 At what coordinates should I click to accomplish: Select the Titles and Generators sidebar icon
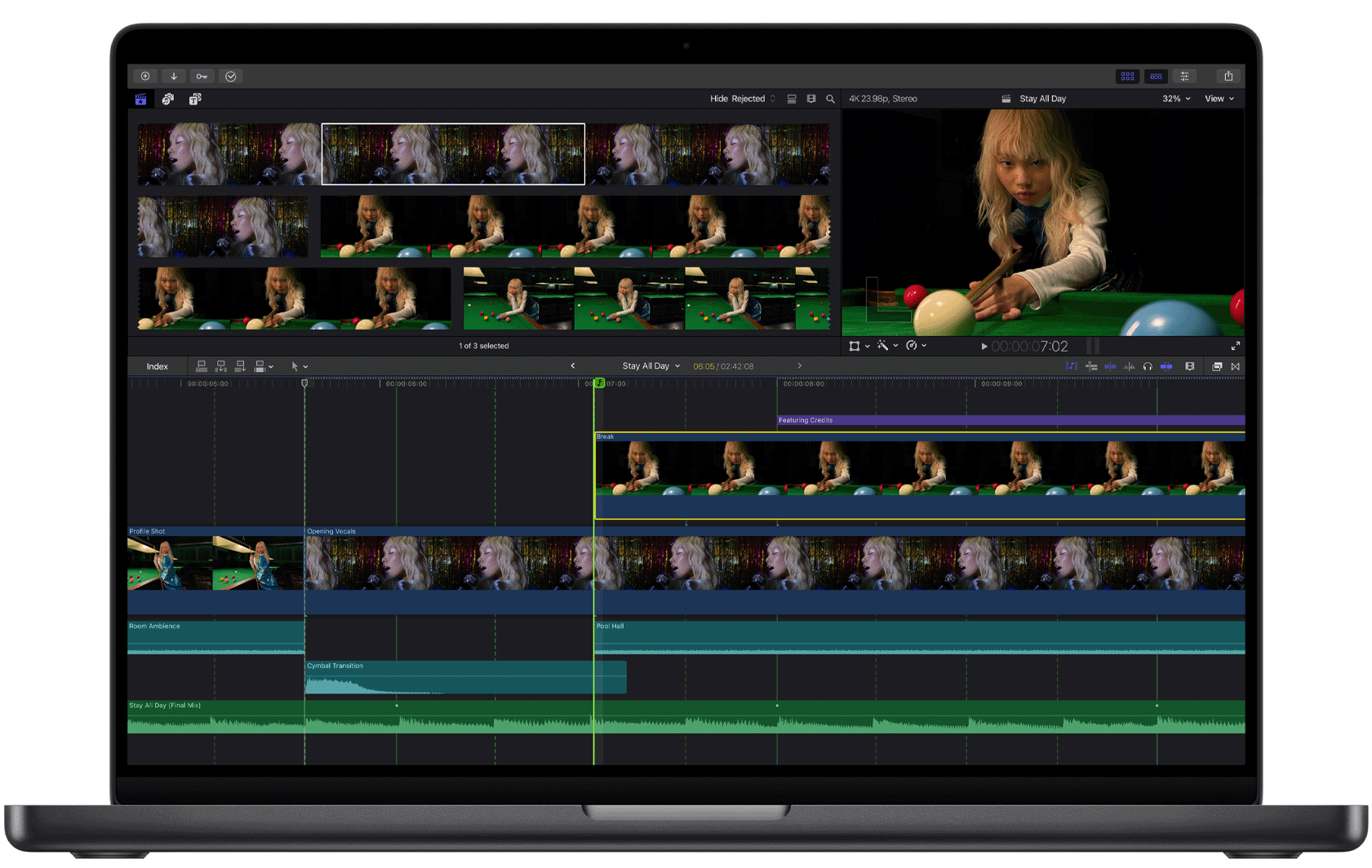[x=195, y=99]
